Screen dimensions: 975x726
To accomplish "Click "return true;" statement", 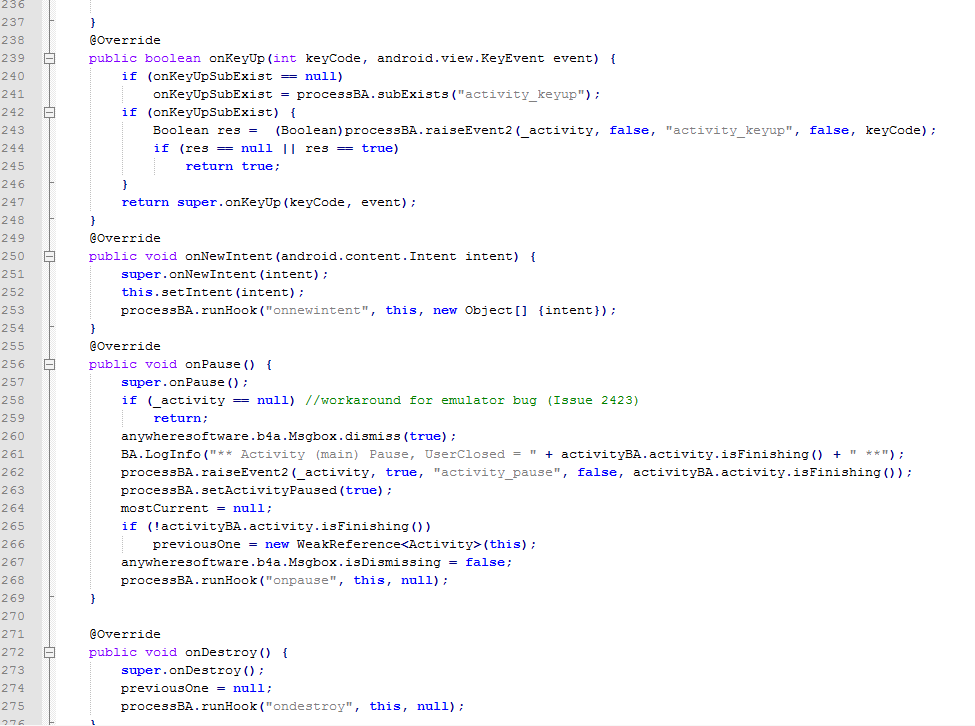I will point(233,167).
